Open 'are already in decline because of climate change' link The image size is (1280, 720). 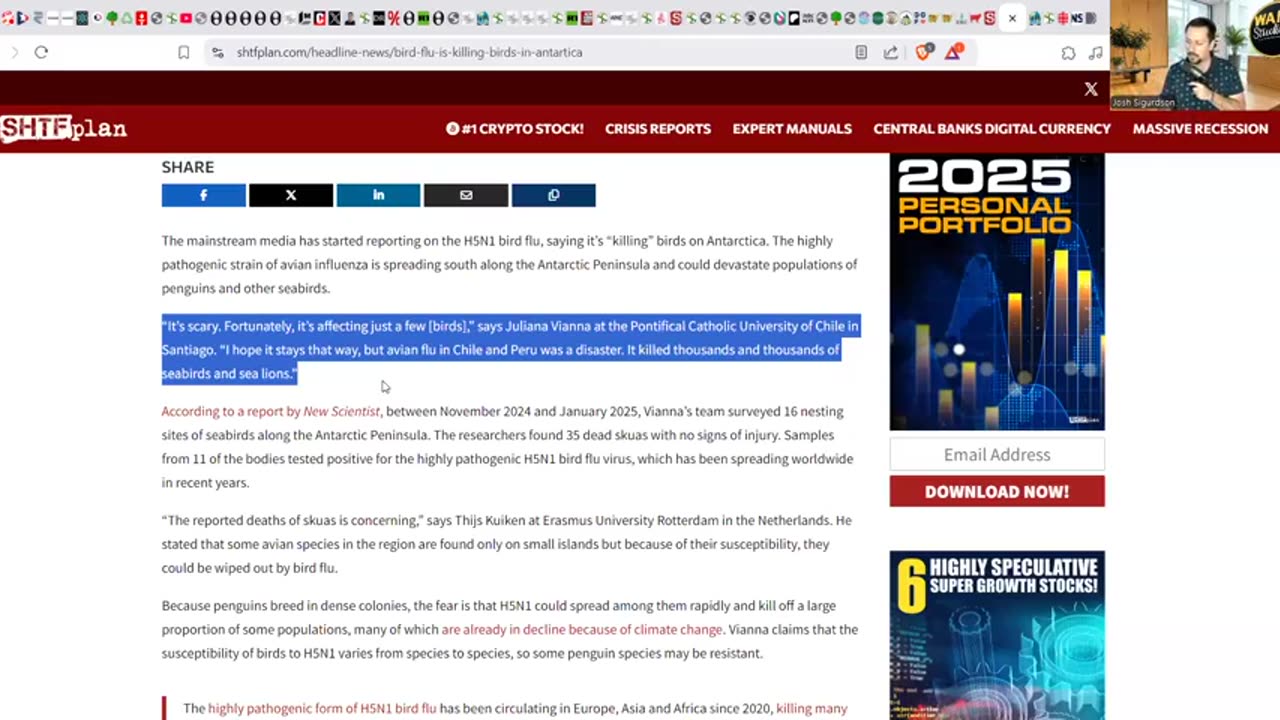click(x=582, y=629)
